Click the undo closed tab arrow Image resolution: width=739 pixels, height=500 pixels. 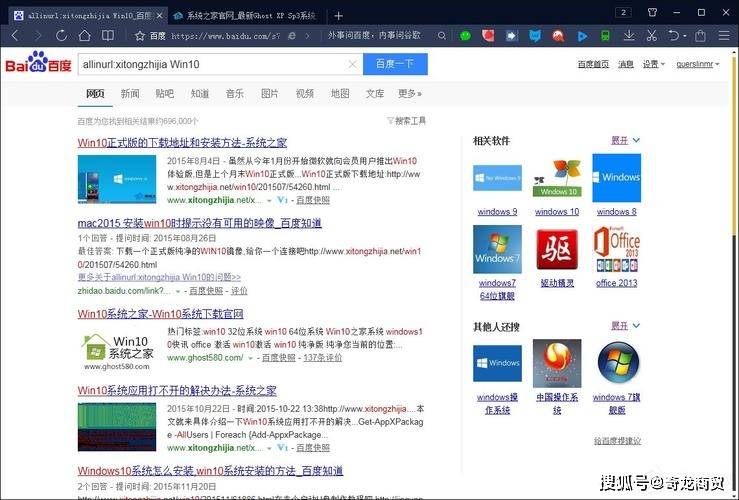(x=674, y=36)
